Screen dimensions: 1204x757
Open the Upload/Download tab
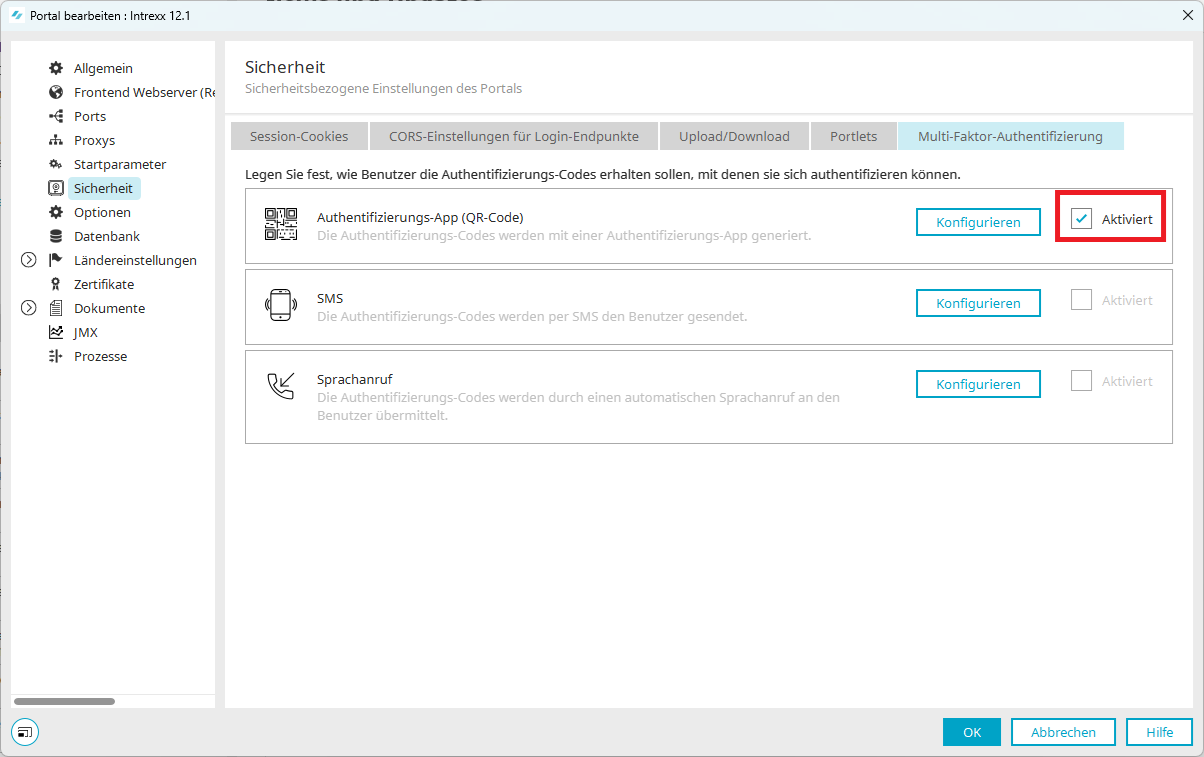[734, 136]
